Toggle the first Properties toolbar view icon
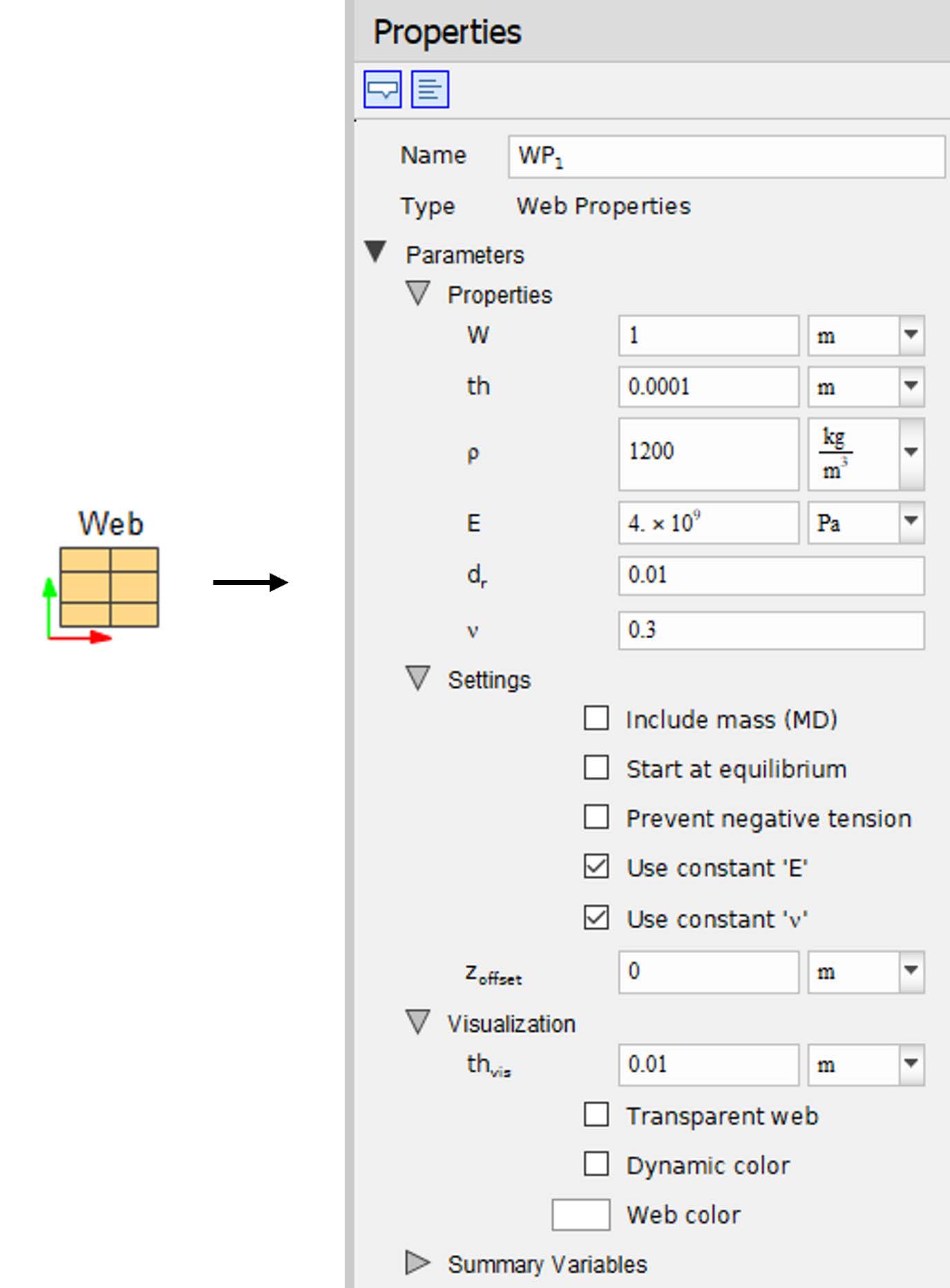 coord(382,89)
